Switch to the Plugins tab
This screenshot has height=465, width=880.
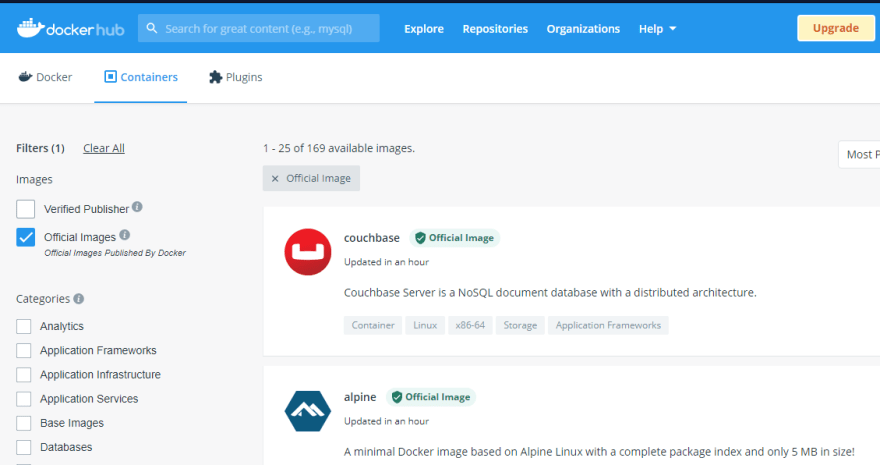point(236,77)
